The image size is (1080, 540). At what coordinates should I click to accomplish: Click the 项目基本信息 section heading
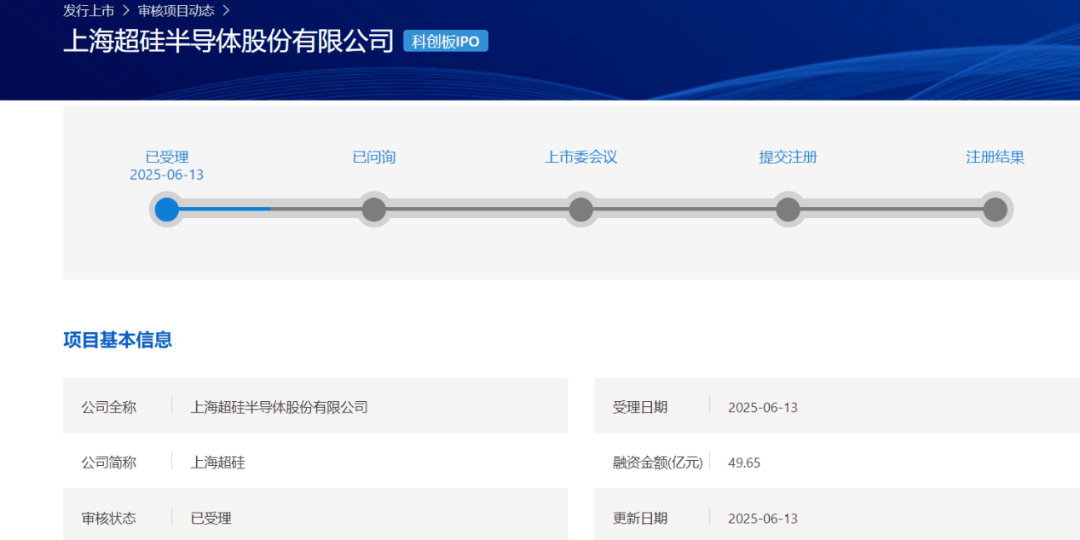(x=118, y=340)
